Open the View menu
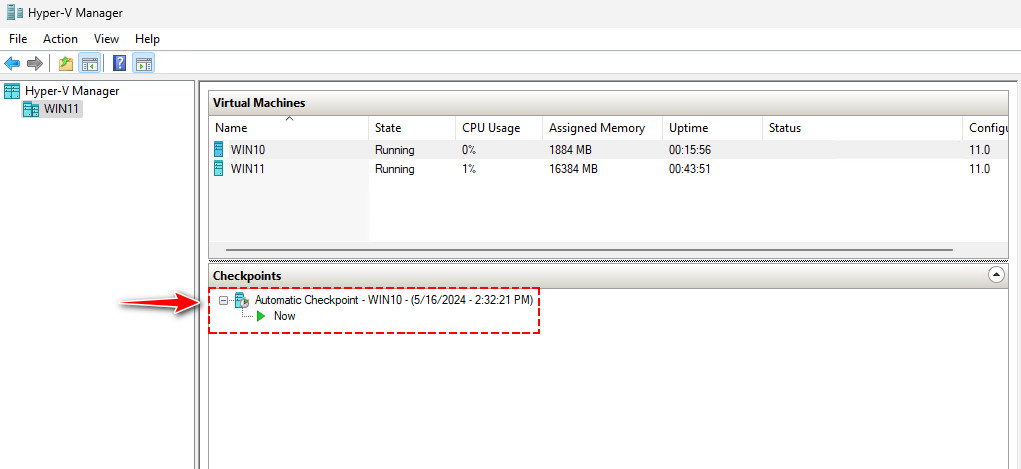1021x469 pixels. click(106, 38)
